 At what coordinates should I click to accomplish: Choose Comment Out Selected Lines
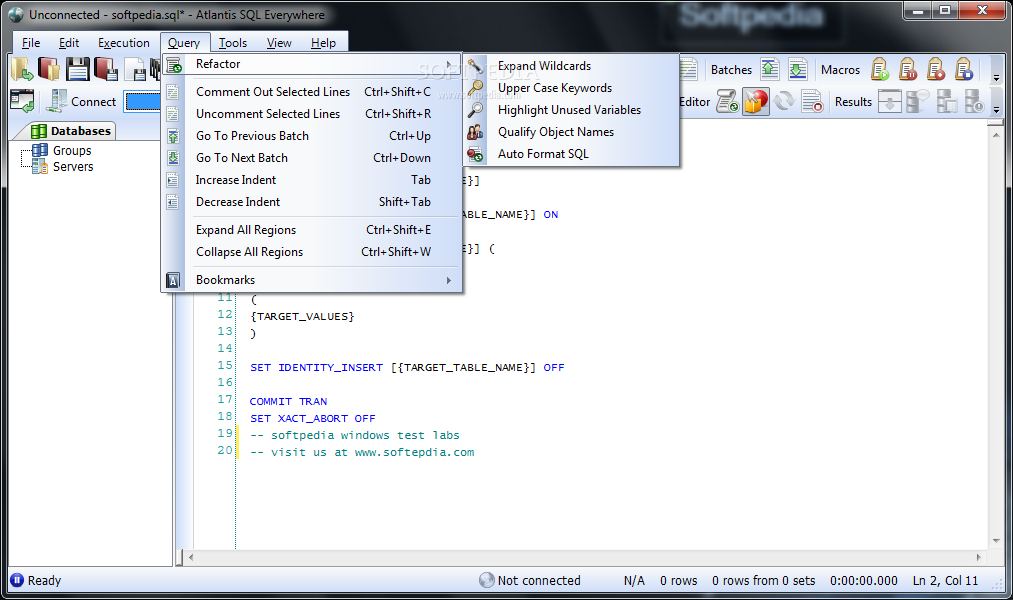pos(311,92)
